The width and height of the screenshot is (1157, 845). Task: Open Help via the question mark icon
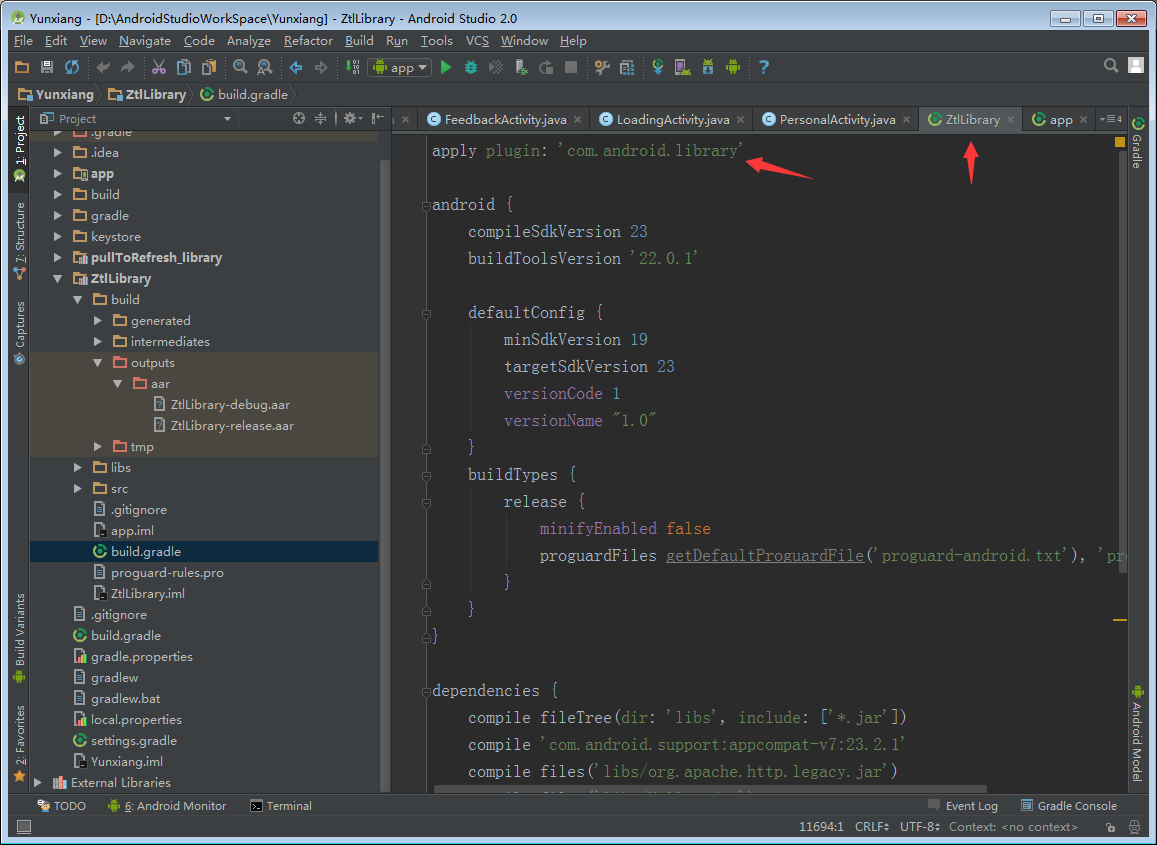pos(764,67)
